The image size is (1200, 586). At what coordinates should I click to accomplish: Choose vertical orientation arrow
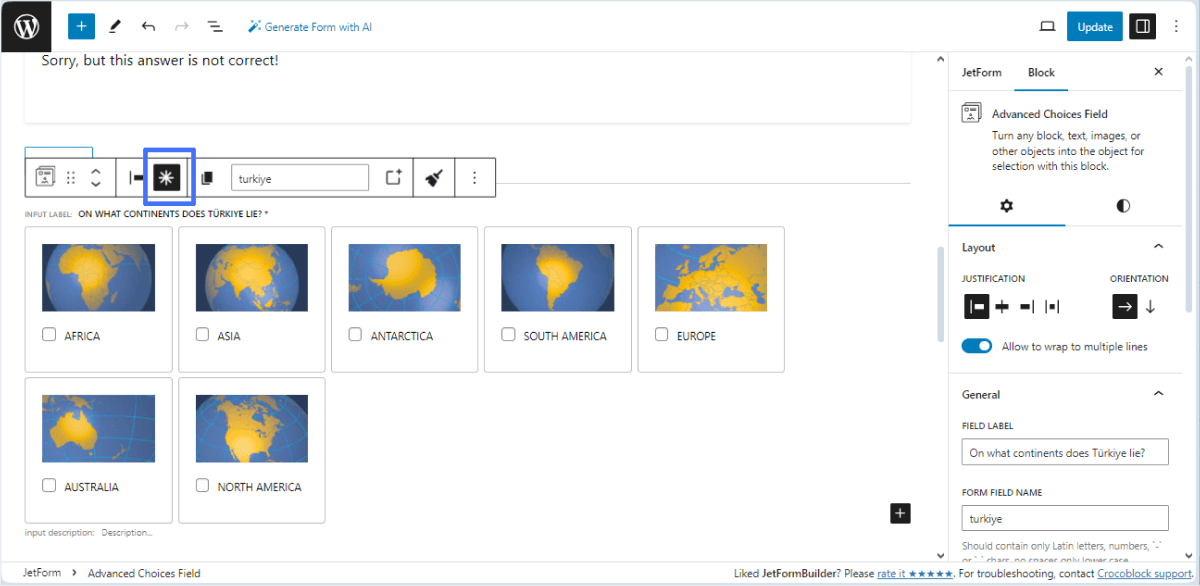tap(1150, 307)
